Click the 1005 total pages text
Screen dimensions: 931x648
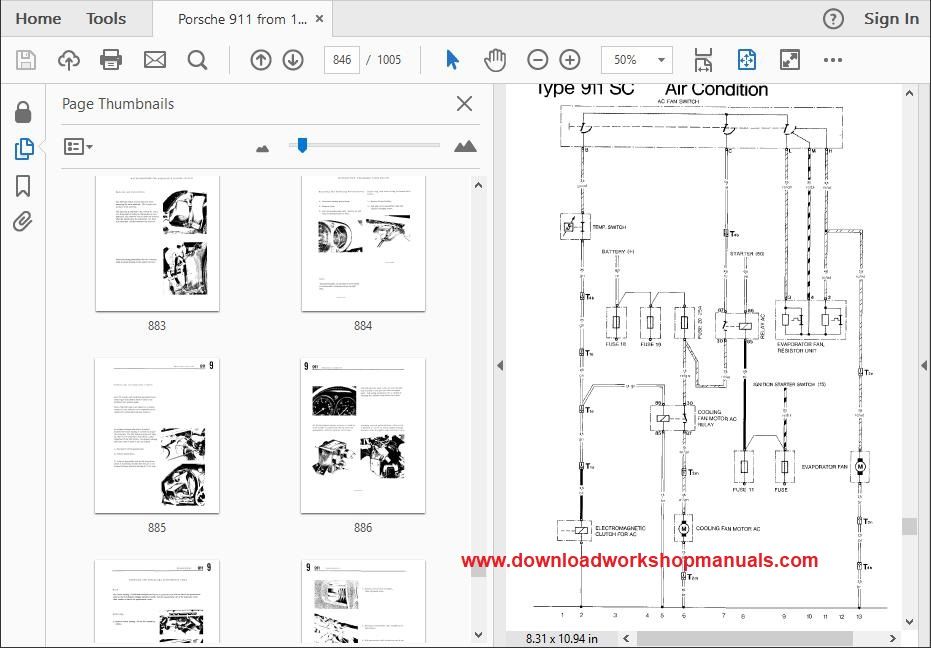click(x=389, y=60)
